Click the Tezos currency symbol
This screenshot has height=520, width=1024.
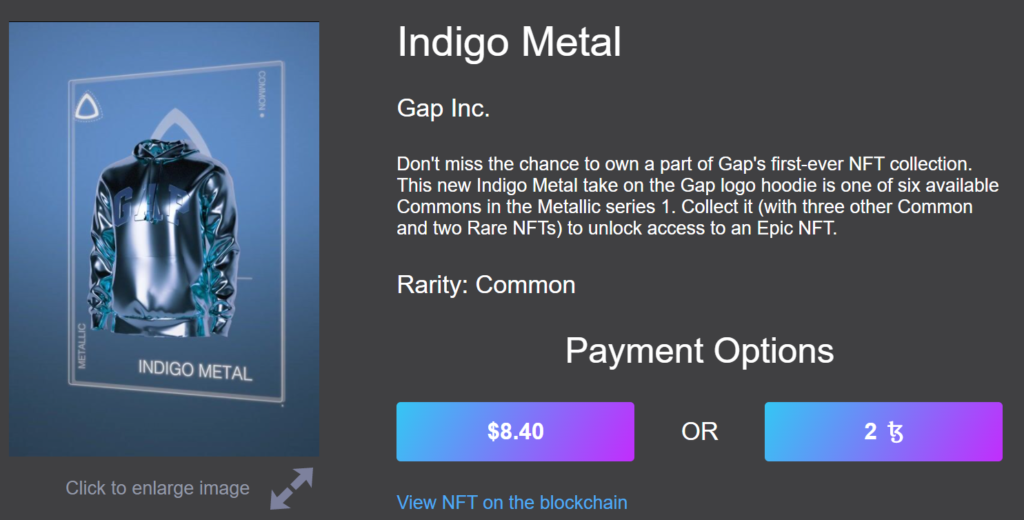pos(895,432)
